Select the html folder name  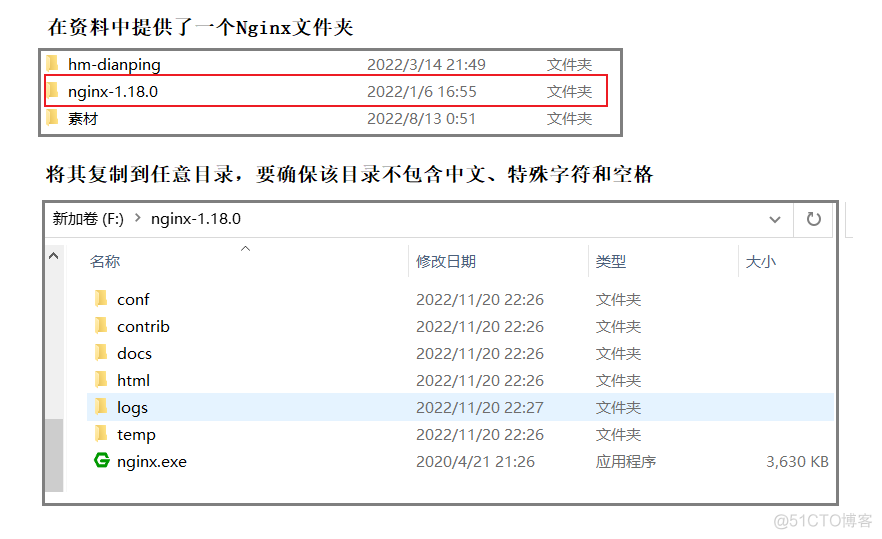pos(133,380)
